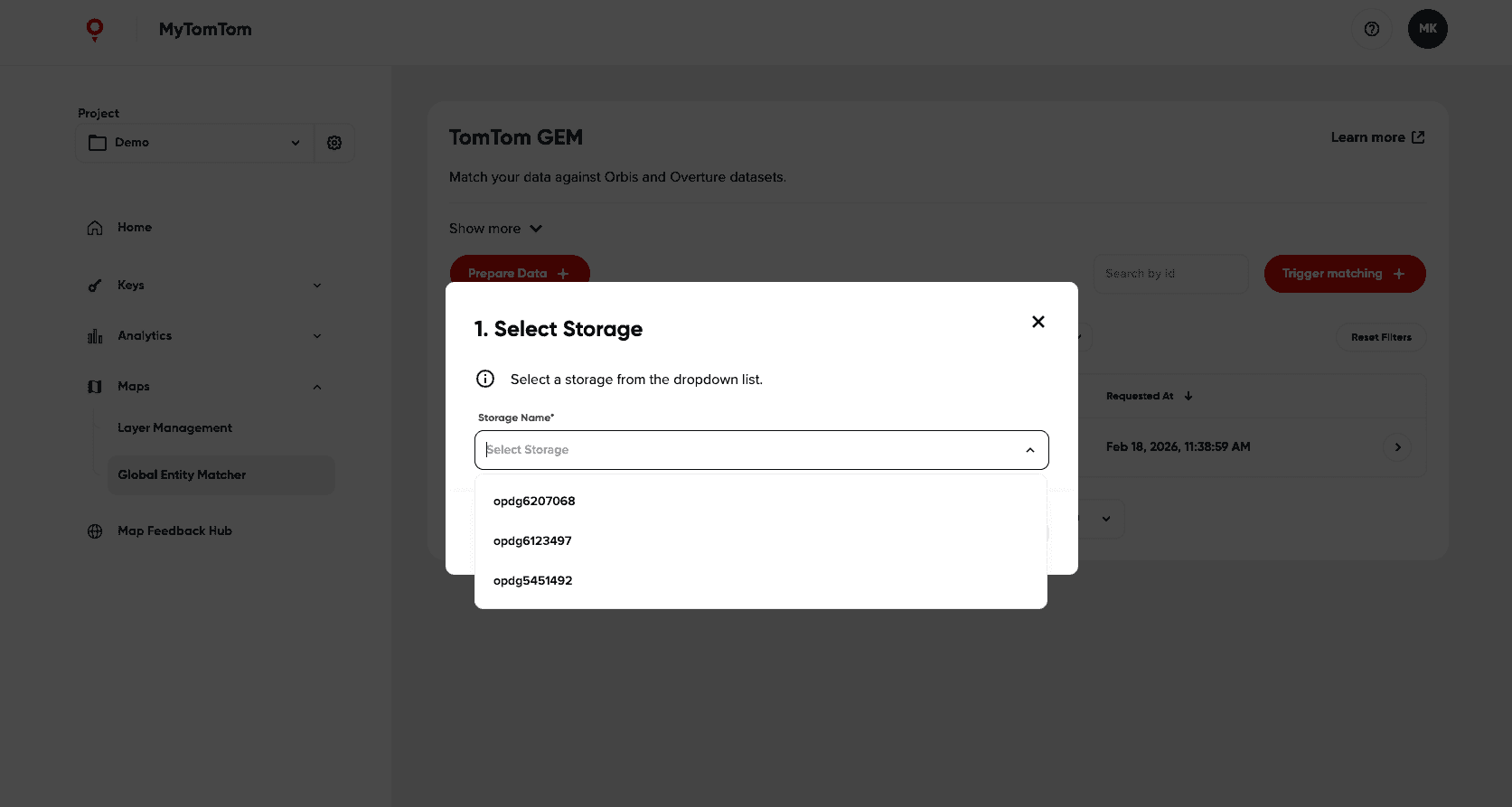The width and height of the screenshot is (1512, 807).
Task: Open the Demo project dropdown
Action: click(194, 143)
